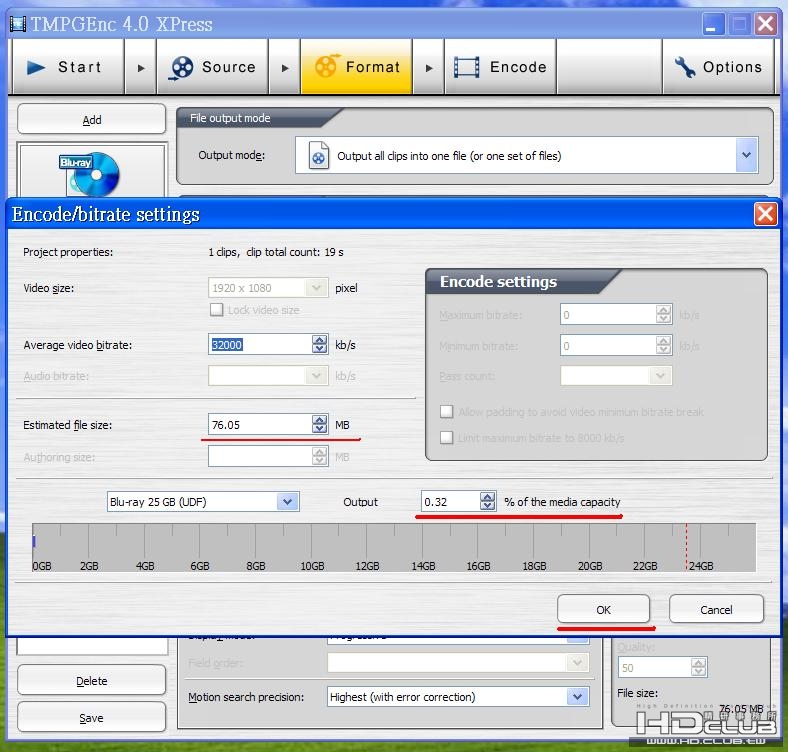
Task: Click the Quality value field showing 50
Action: (x=654, y=668)
